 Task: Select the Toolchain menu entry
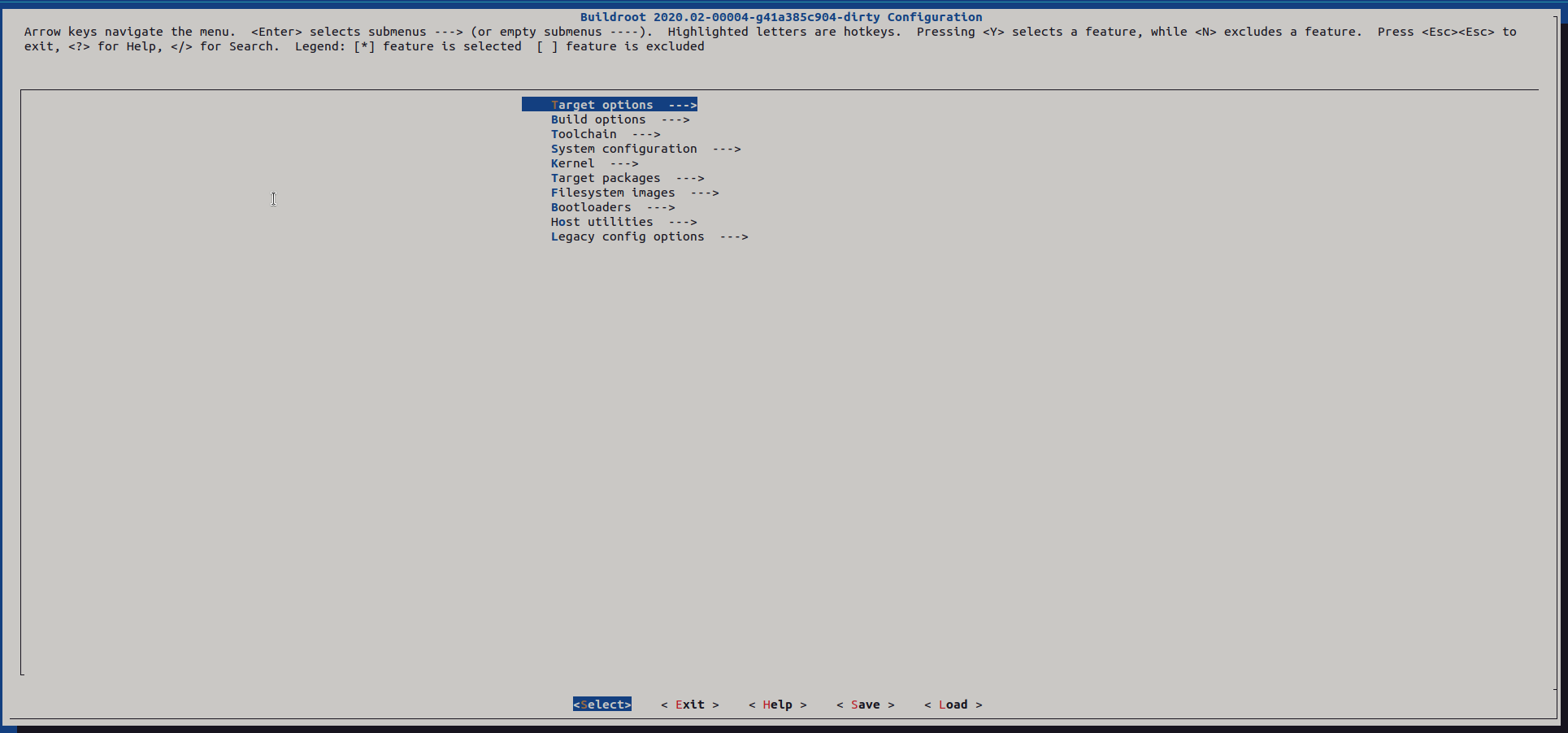coord(606,134)
